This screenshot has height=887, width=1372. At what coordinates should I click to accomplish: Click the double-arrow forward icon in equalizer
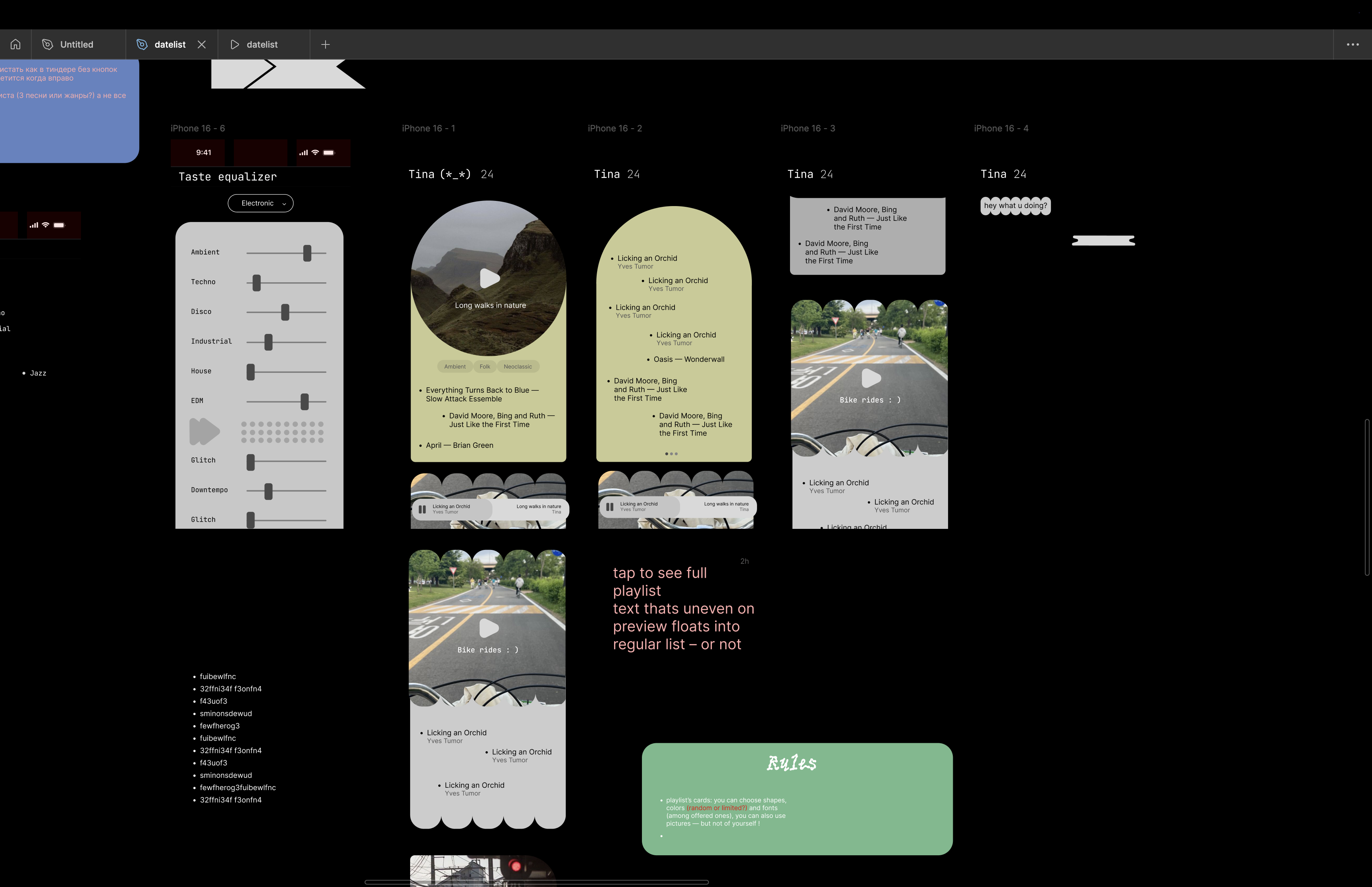coord(204,432)
